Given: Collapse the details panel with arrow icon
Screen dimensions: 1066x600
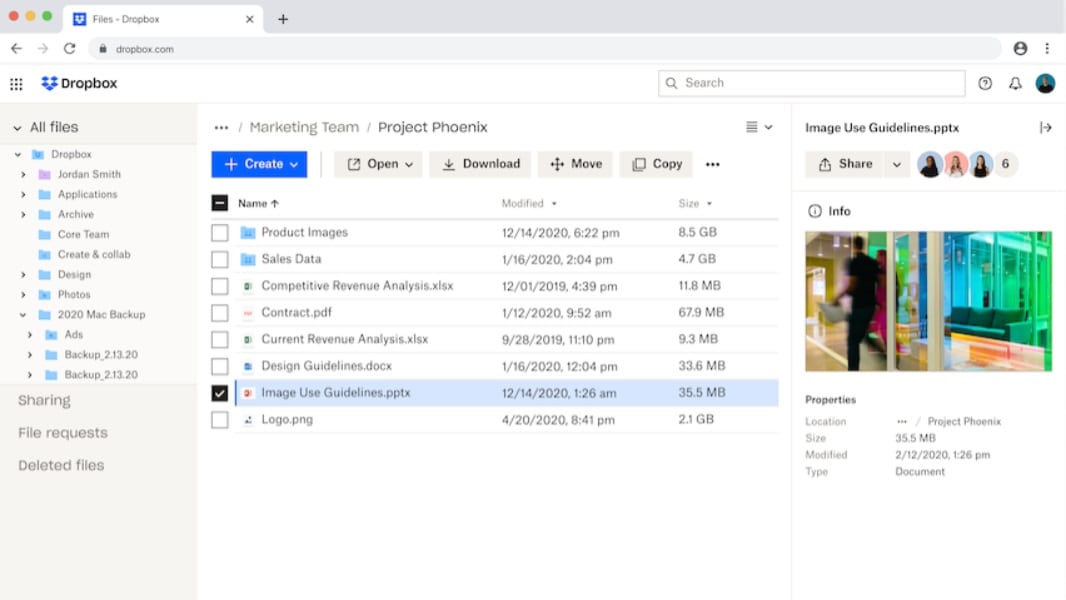Looking at the screenshot, I should [1046, 128].
